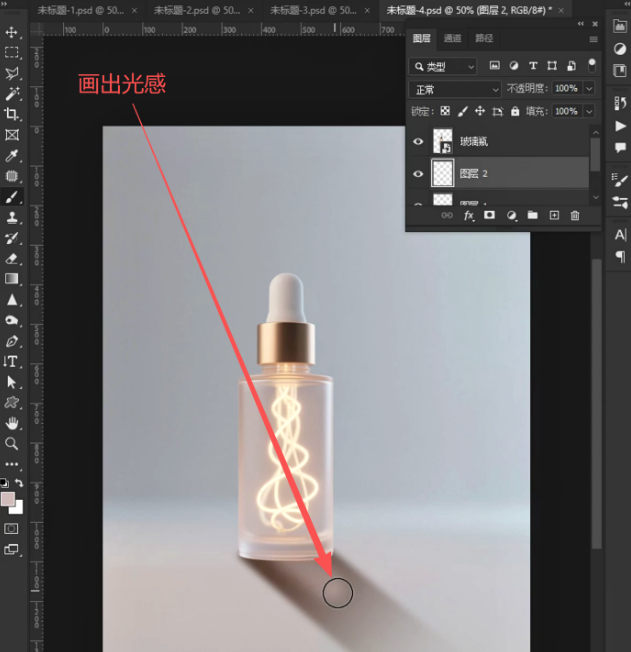The height and width of the screenshot is (652, 631).
Task: Select the Path Selection tool
Action: pos(11,382)
